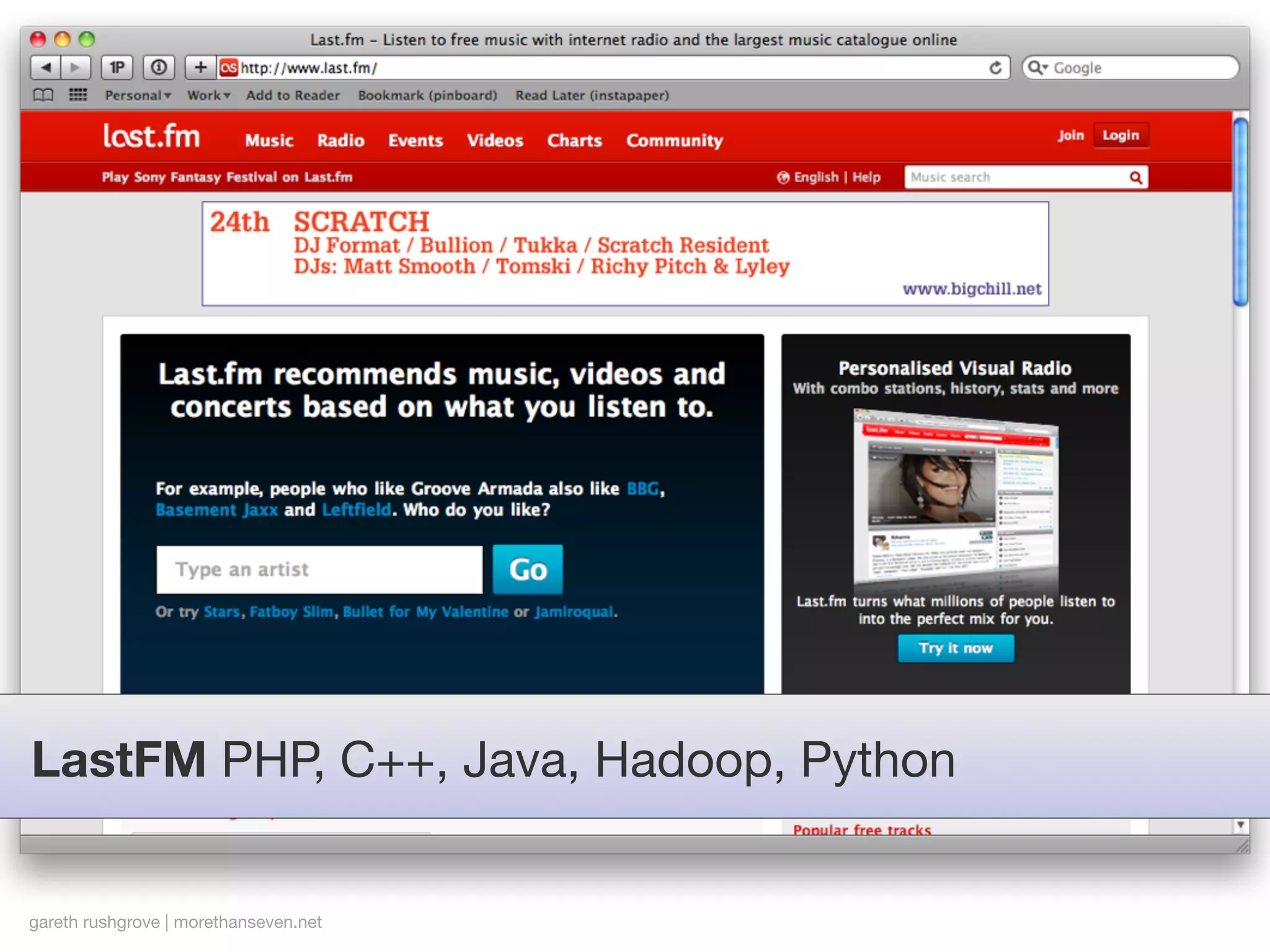Viewport: 1270px width, 952px height.
Task: Open the Videos navigation tab
Action: click(x=495, y=141)
